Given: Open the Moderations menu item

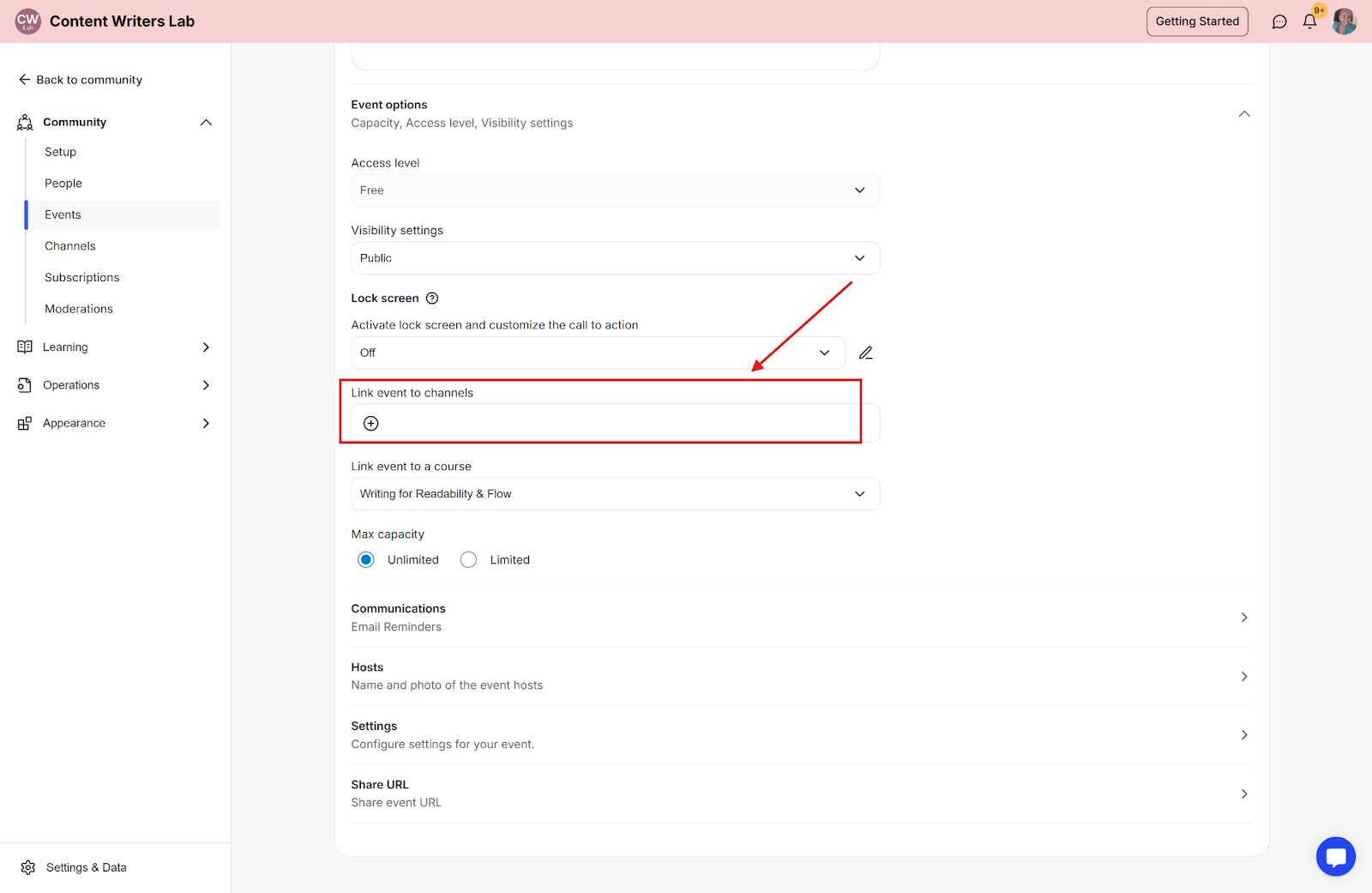Looking at the screenshot, I should 79,309.
